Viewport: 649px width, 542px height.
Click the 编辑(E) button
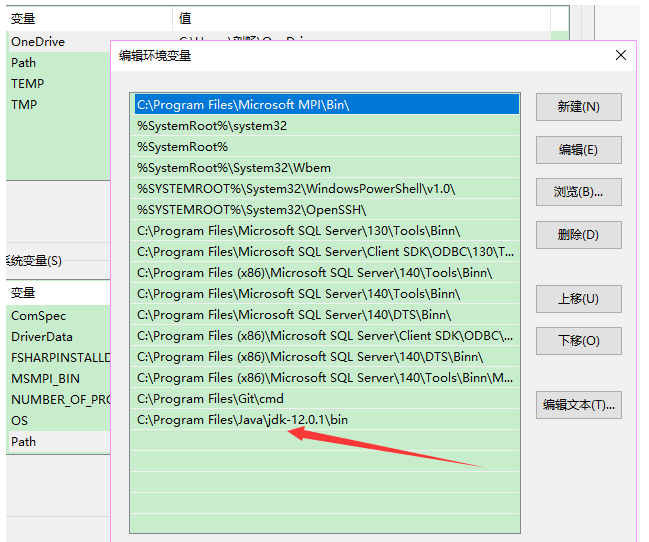pos(578,150)
